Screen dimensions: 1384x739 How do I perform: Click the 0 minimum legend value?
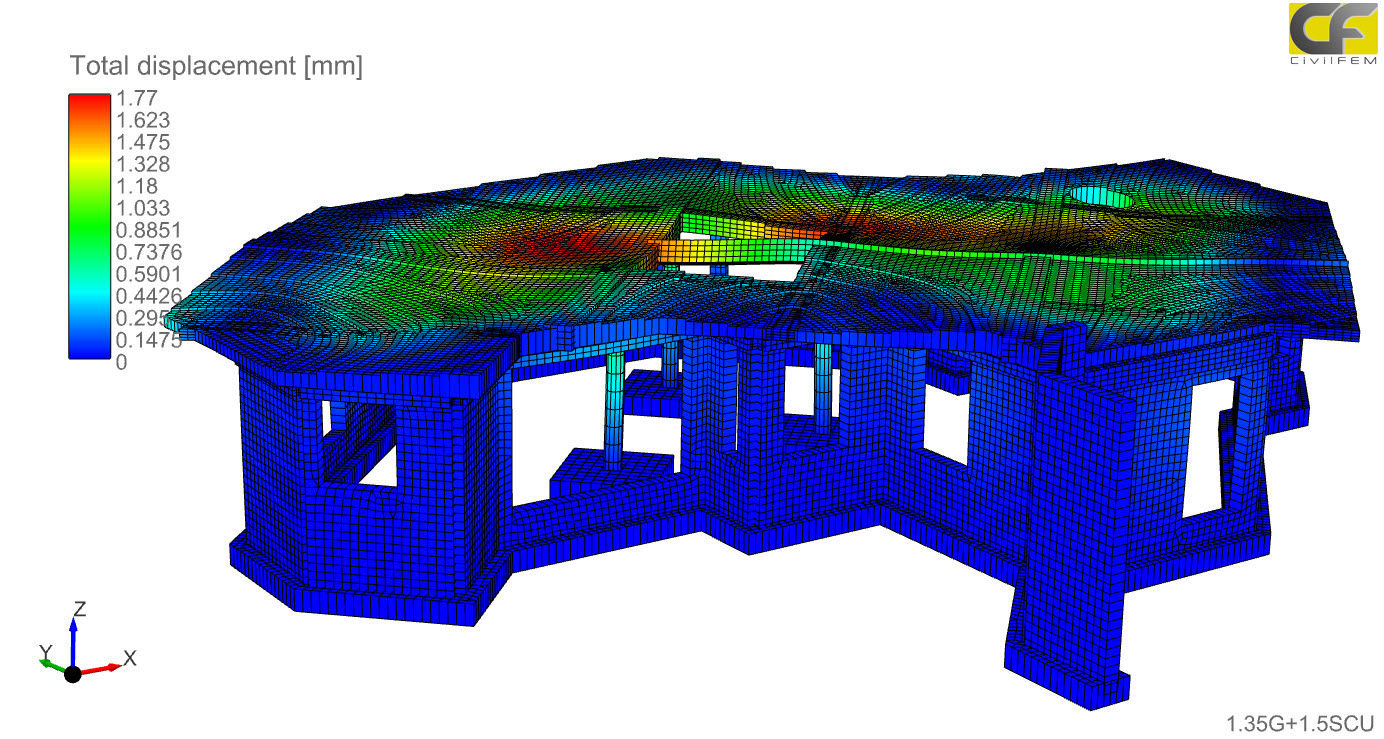[122, 362]
